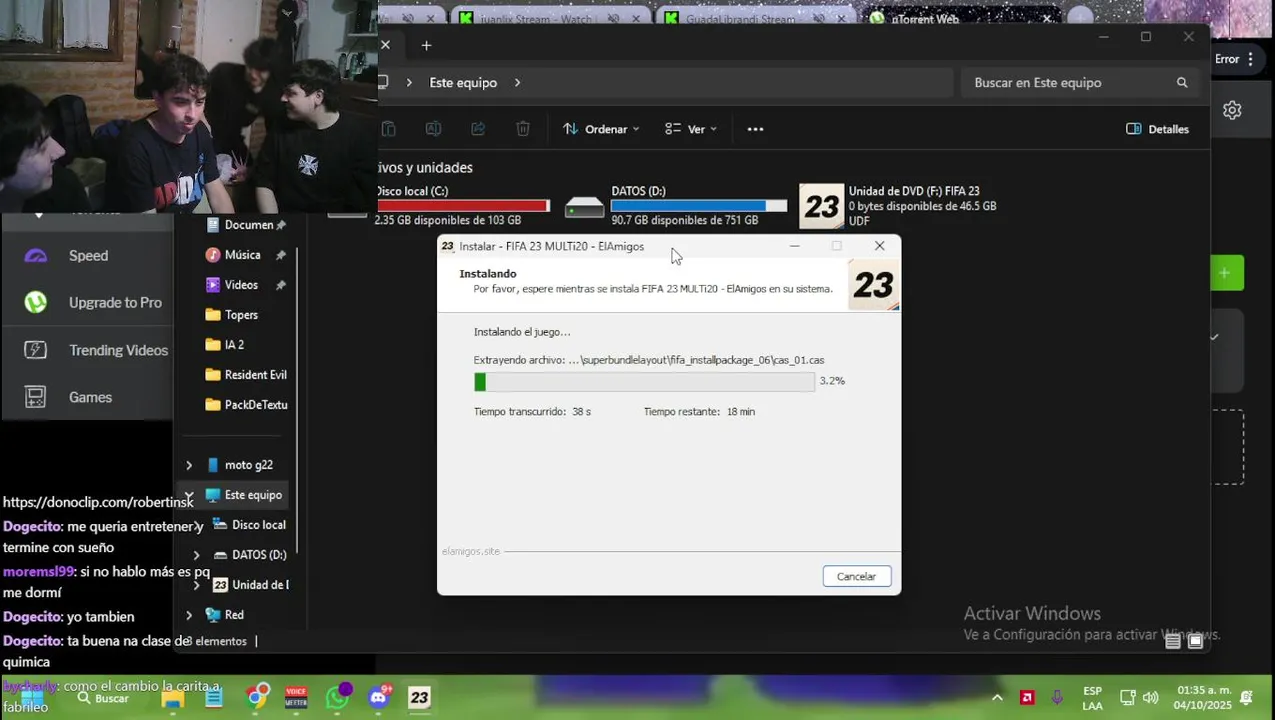Click Este equipo in the address bar
This screenshot has height=720, width=1275.
pyautogui.click(x=463, y=83)
